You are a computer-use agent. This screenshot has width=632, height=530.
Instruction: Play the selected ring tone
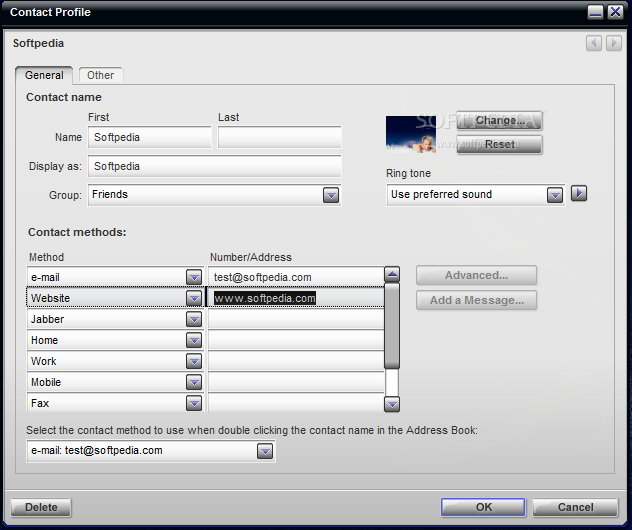click(579, 193)
